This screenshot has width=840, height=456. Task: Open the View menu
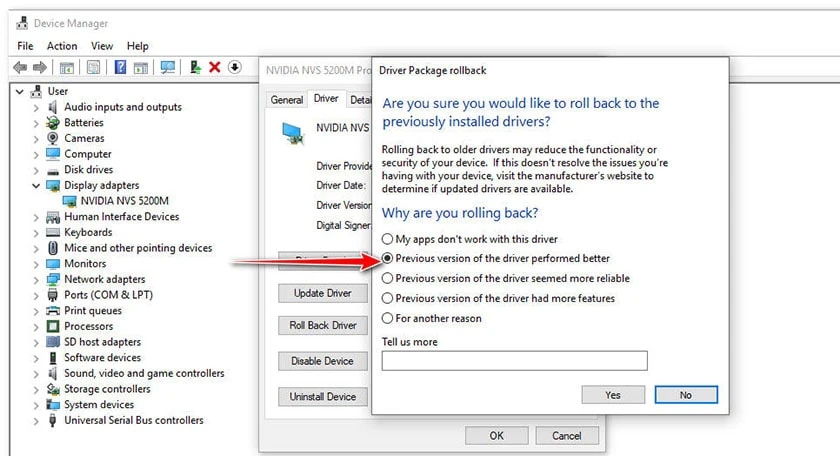(102, 46)
